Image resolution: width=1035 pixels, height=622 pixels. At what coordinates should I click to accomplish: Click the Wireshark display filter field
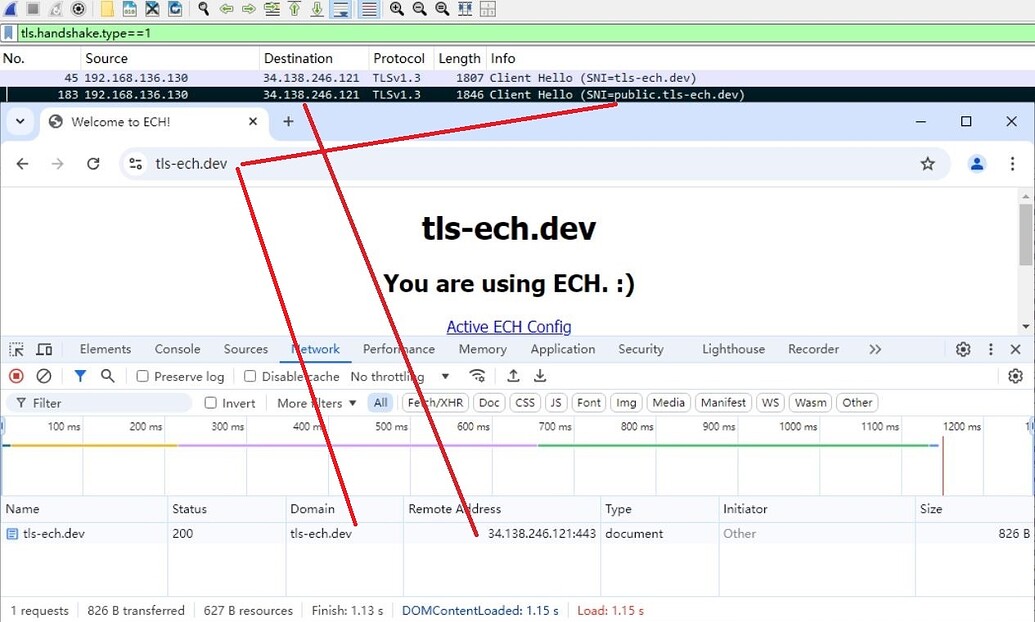pos(500,33)
